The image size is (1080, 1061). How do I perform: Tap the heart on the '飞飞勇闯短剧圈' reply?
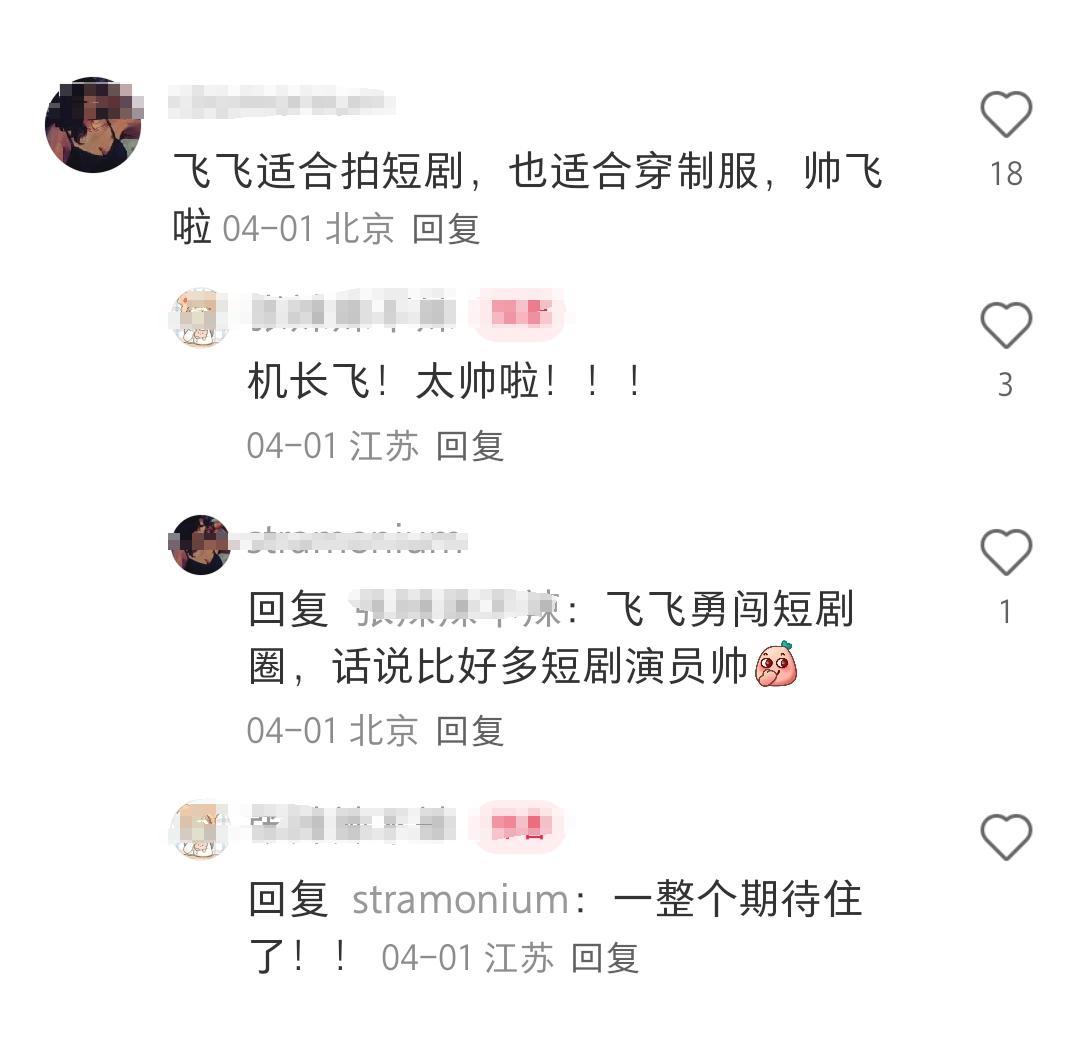point(1006,553)
